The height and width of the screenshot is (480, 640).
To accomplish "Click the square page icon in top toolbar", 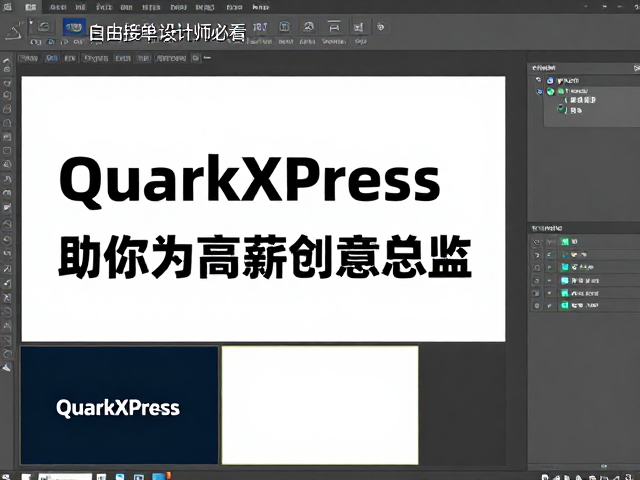I will click(x=284, y=27).
